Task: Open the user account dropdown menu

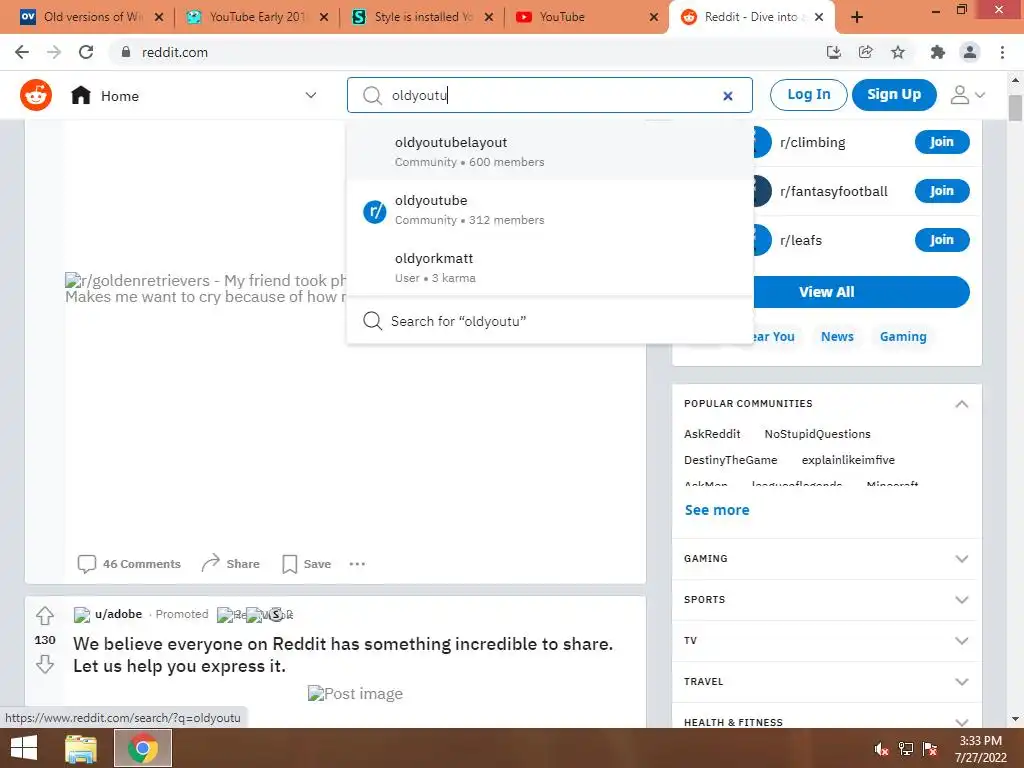Action: point(967,95)
